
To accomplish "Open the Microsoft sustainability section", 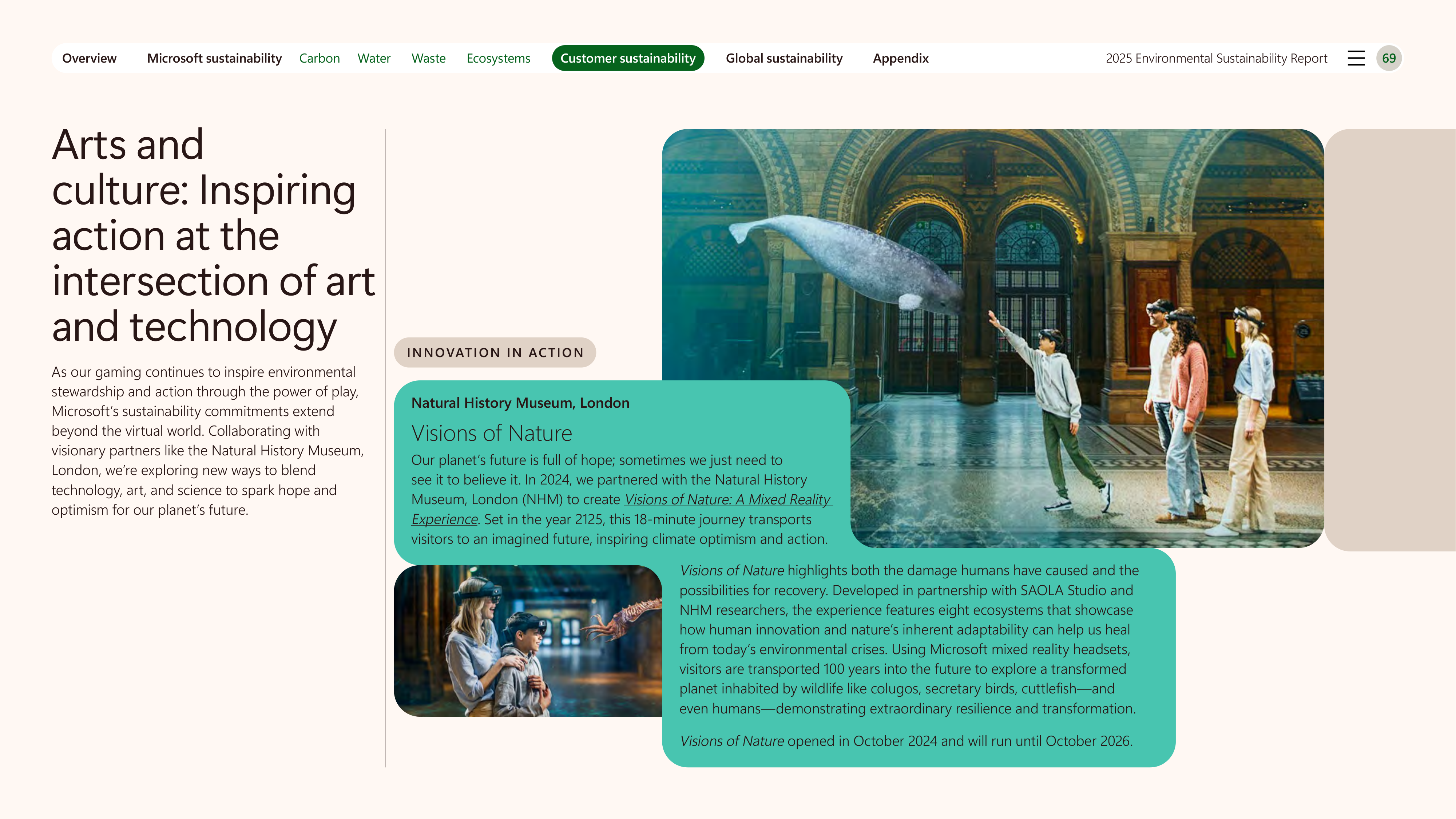I will (x=214, y=58).
